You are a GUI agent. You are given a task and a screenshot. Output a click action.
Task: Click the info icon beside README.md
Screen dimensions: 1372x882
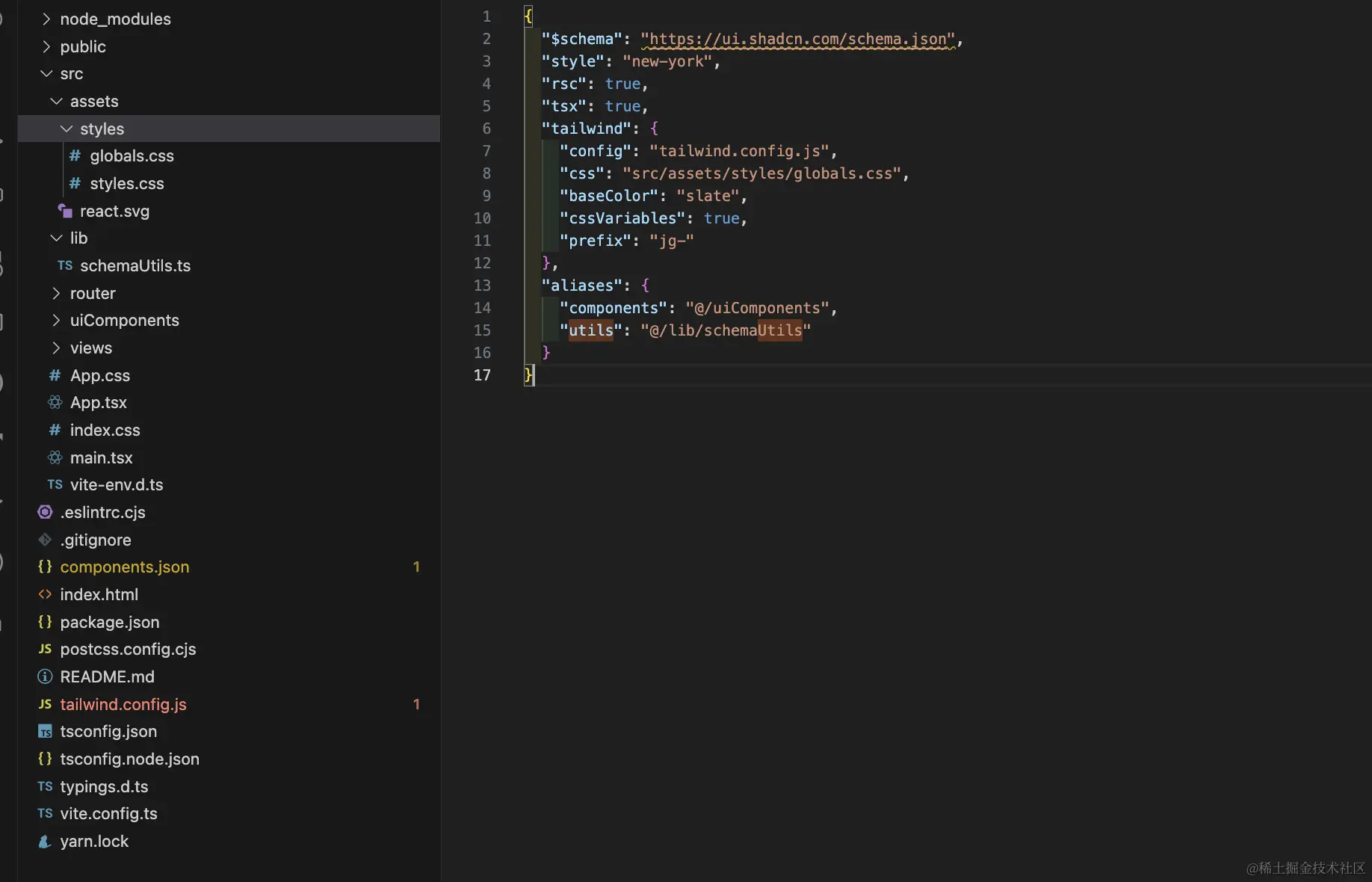click(x=45, y=676)
